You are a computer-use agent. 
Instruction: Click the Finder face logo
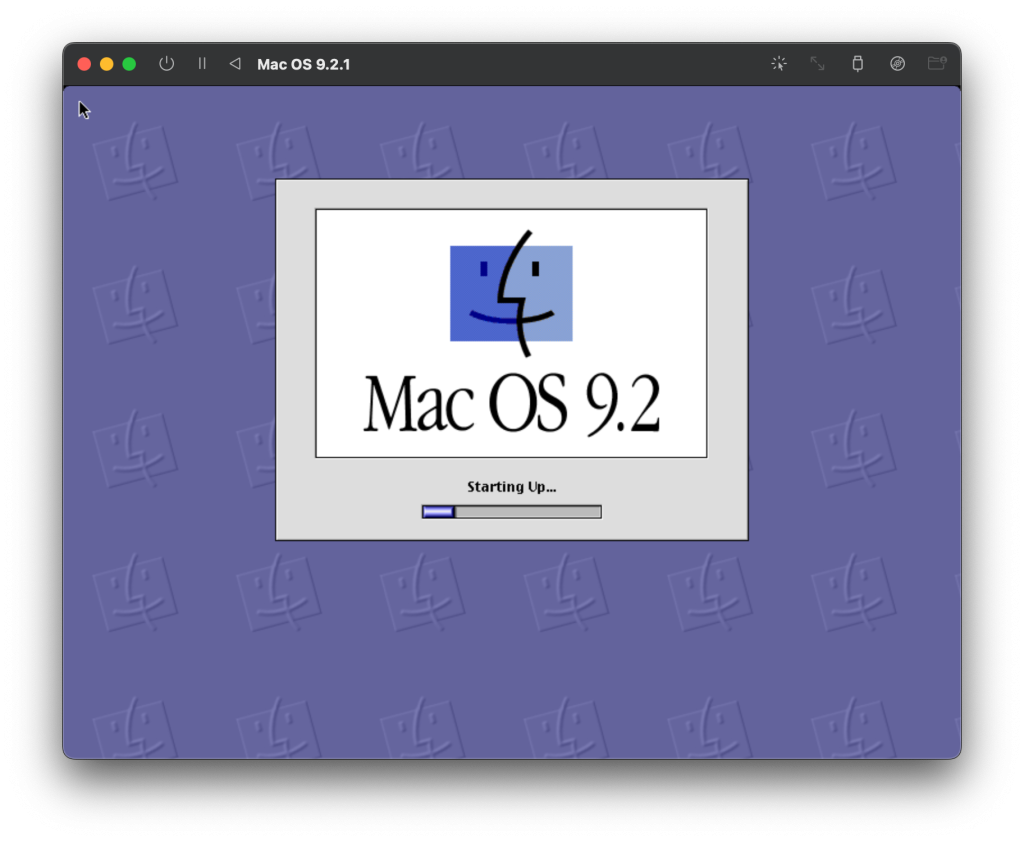[x=511, y=293]
